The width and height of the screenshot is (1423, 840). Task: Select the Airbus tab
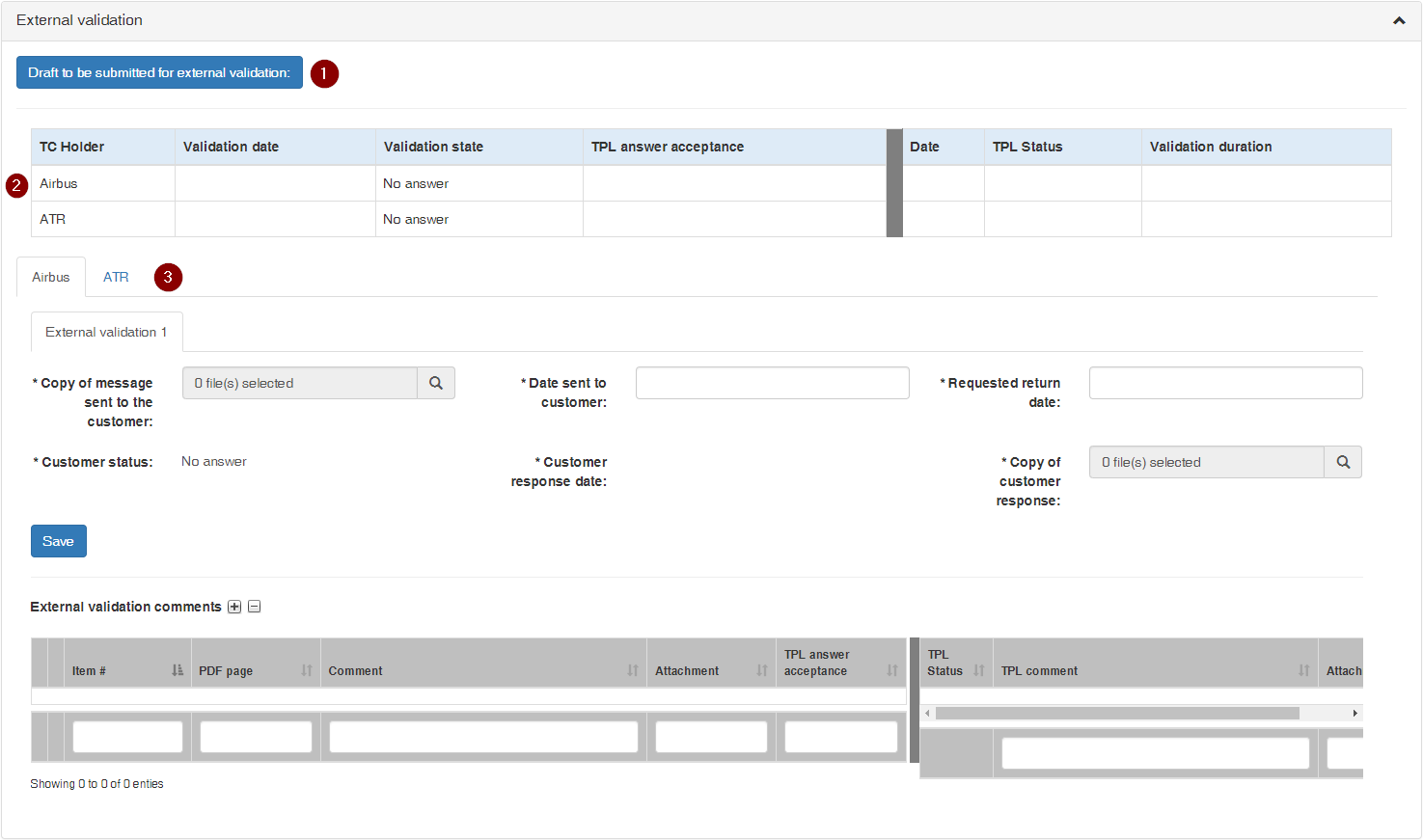coord(51,277)
